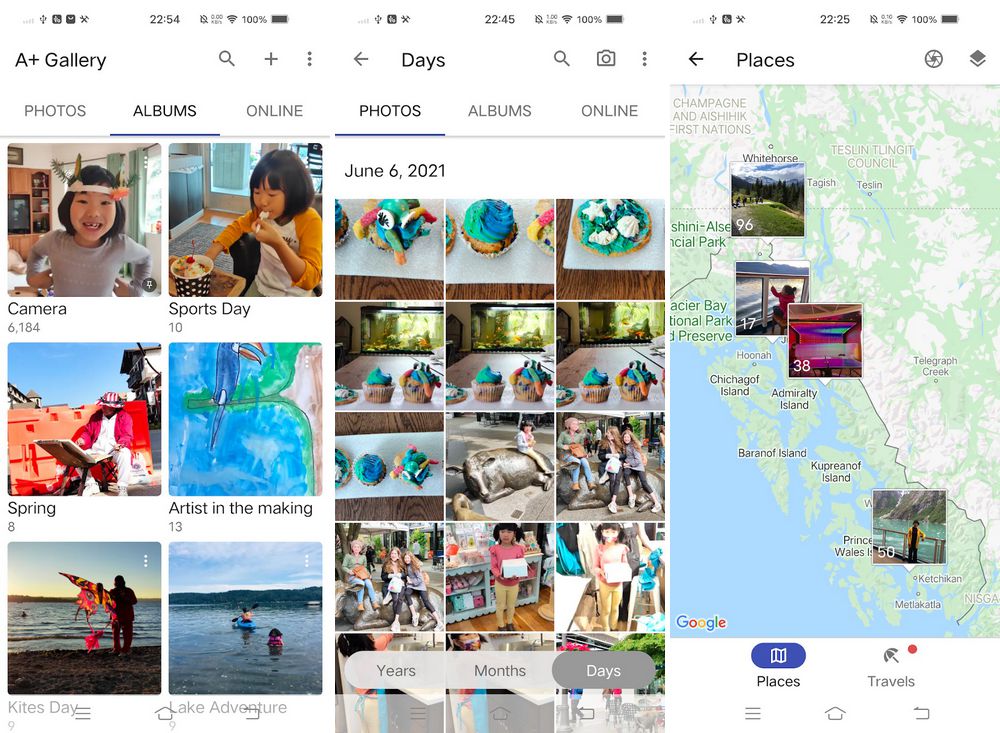Open the Travels section
1000x733 pixels.
pyautogui.click(x=890, y=666)
